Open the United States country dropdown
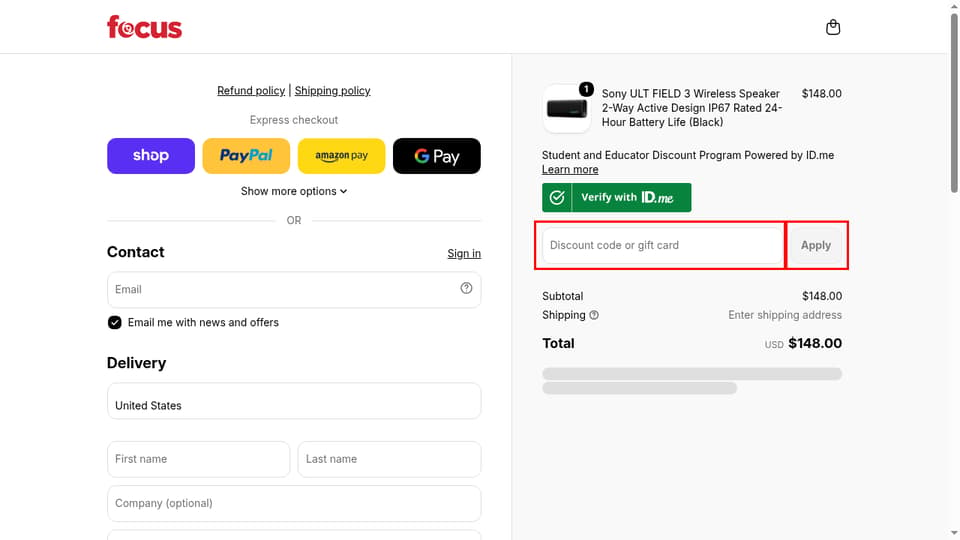The height and width of the screenshot is (540, 960). tap(294, 401)
